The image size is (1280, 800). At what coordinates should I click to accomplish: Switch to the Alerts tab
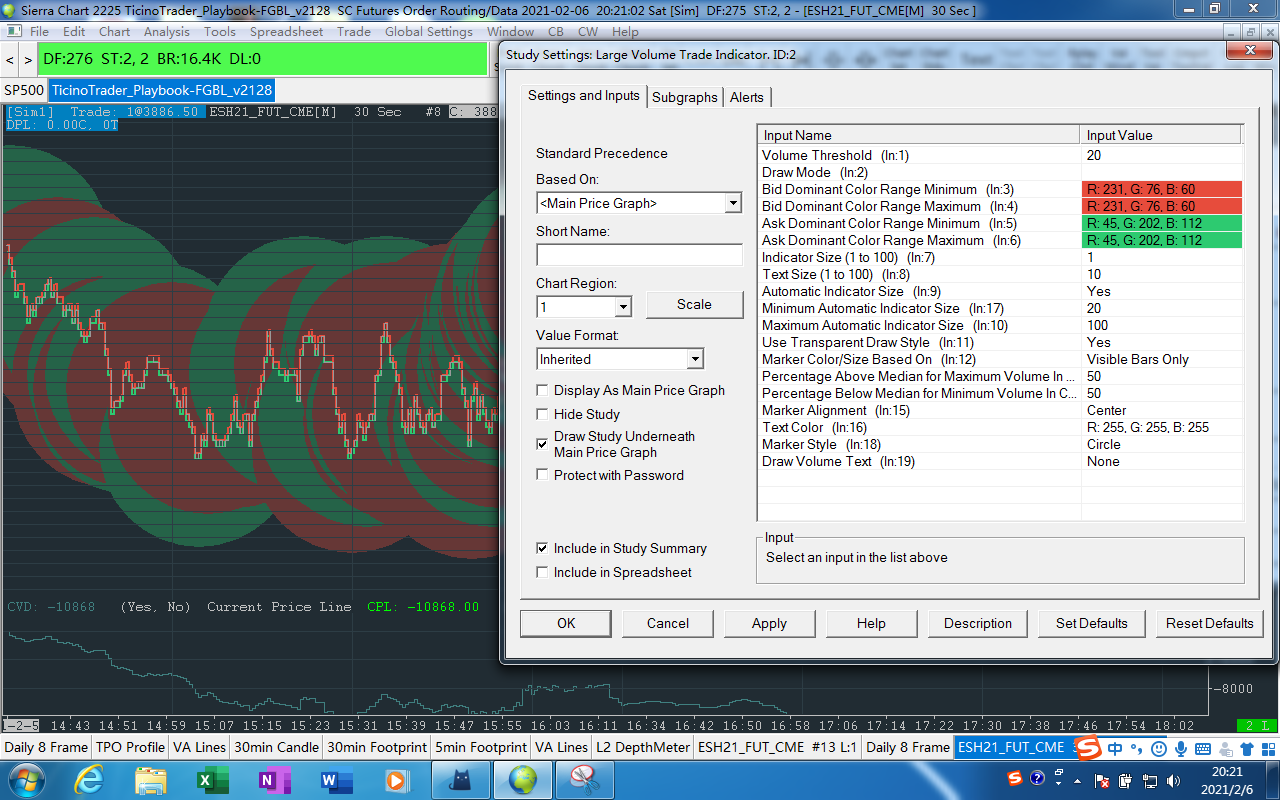[x=747, y=97]
